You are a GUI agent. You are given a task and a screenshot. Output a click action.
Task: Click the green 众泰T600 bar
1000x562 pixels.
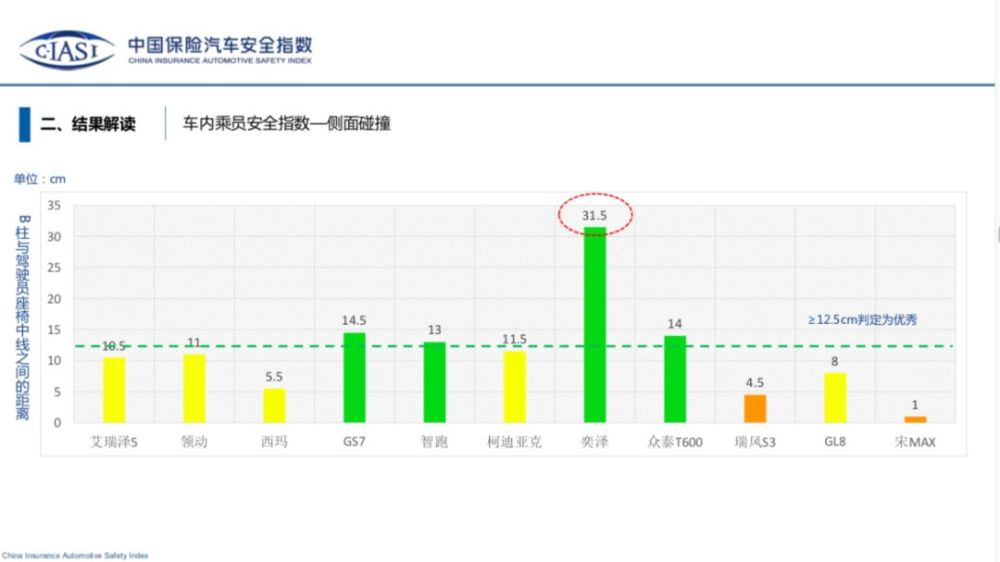[675, 379]
